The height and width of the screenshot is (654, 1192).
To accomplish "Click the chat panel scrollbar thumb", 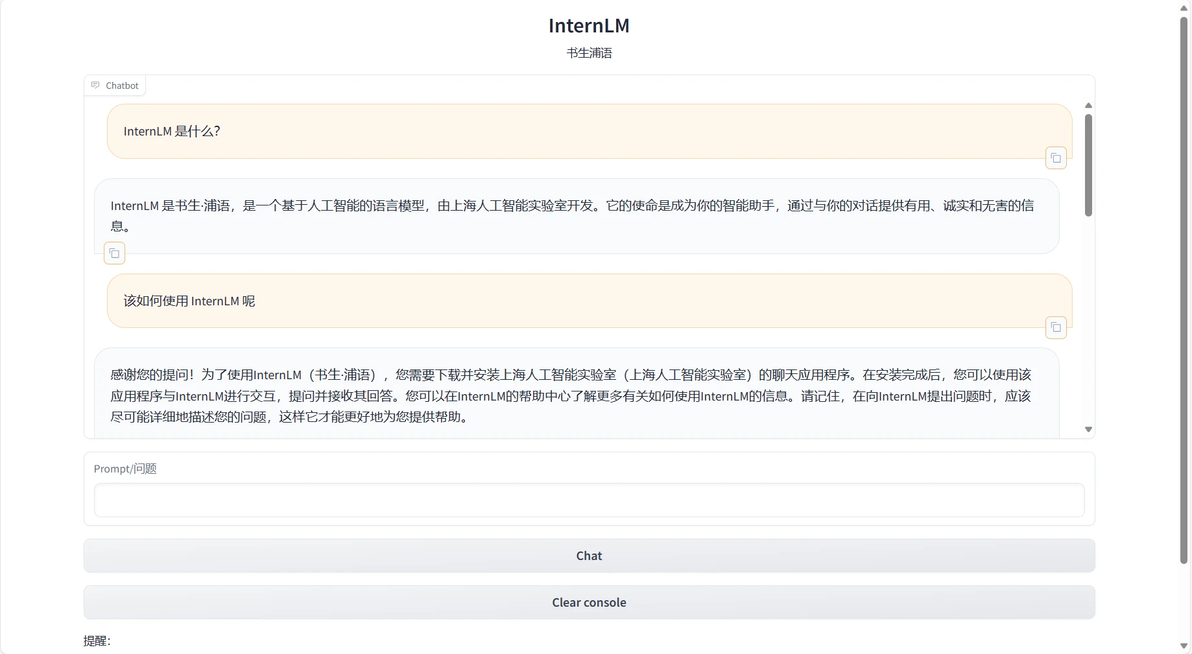I will pyautogui.click(x=1088, y=165).
